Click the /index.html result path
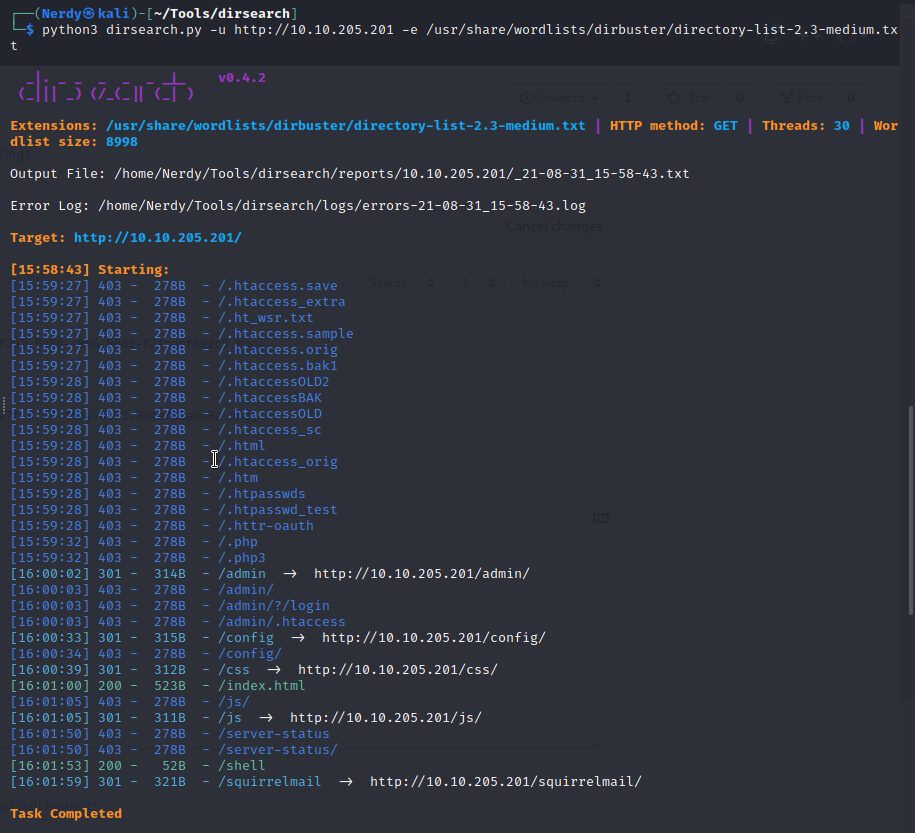915x833 pixels. [x=261, y=685]
